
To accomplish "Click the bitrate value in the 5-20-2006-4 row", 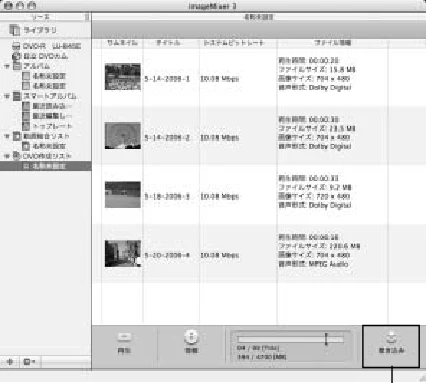I will click(219, 255).
